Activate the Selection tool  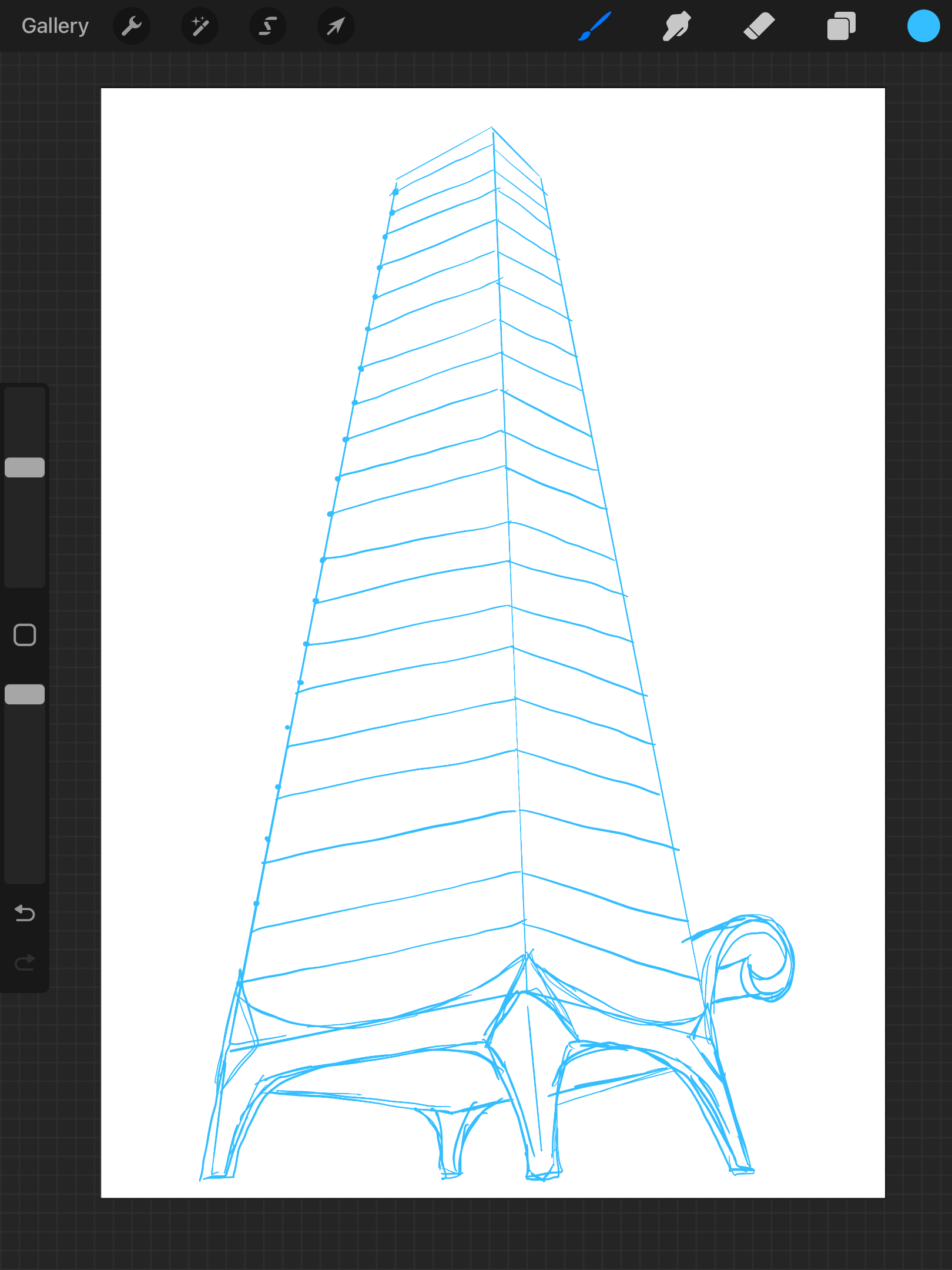[268, 26]
